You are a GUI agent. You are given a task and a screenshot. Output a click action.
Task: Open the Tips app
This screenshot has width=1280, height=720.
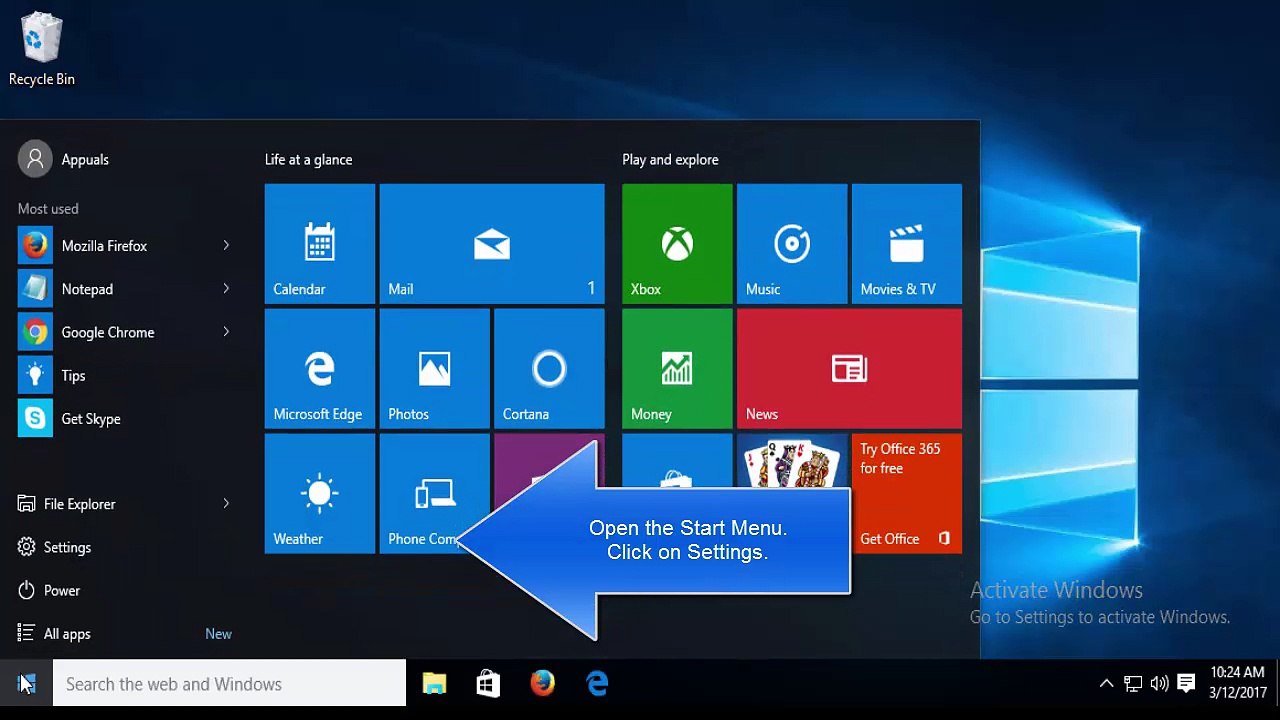125,376
